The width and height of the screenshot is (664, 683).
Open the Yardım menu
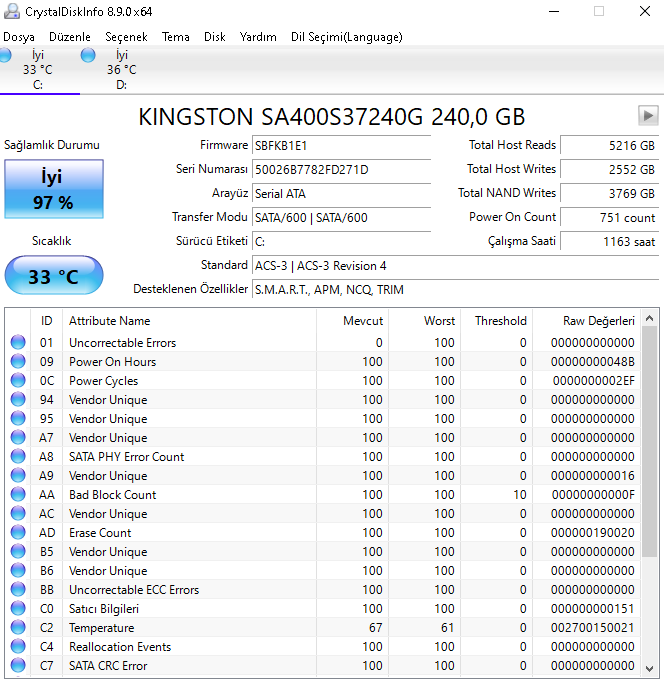tap(258, 37)
